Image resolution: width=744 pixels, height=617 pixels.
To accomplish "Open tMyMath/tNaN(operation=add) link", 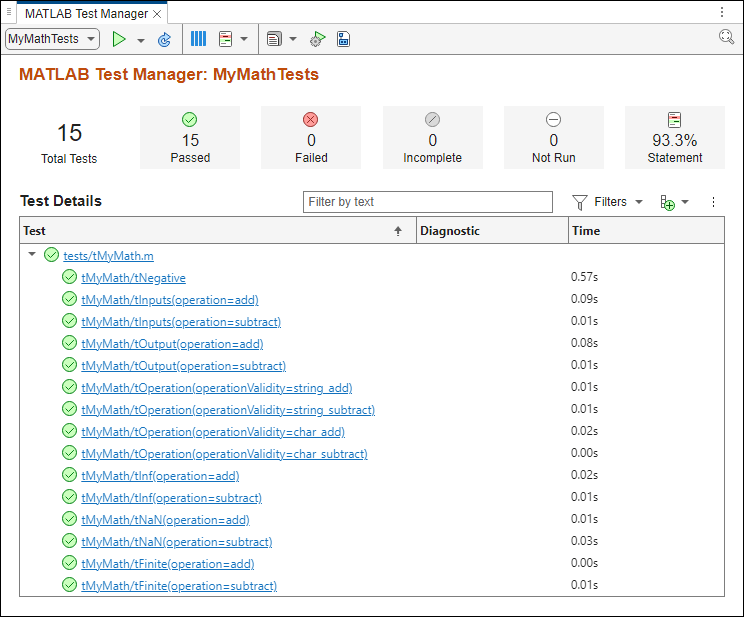I will coord(165,520).
